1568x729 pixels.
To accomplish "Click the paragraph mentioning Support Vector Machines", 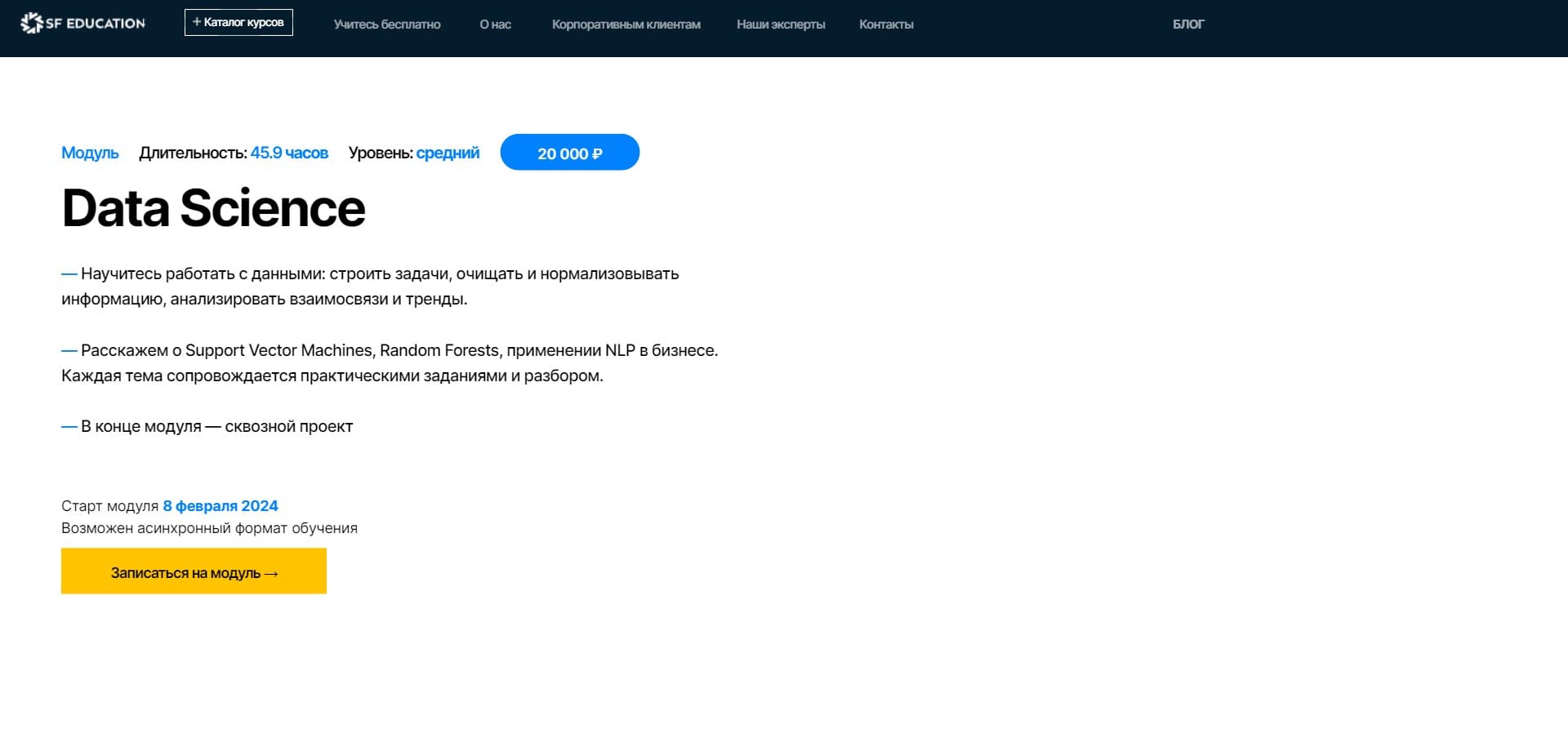I will pyautogui.click(x=390, y=363).
